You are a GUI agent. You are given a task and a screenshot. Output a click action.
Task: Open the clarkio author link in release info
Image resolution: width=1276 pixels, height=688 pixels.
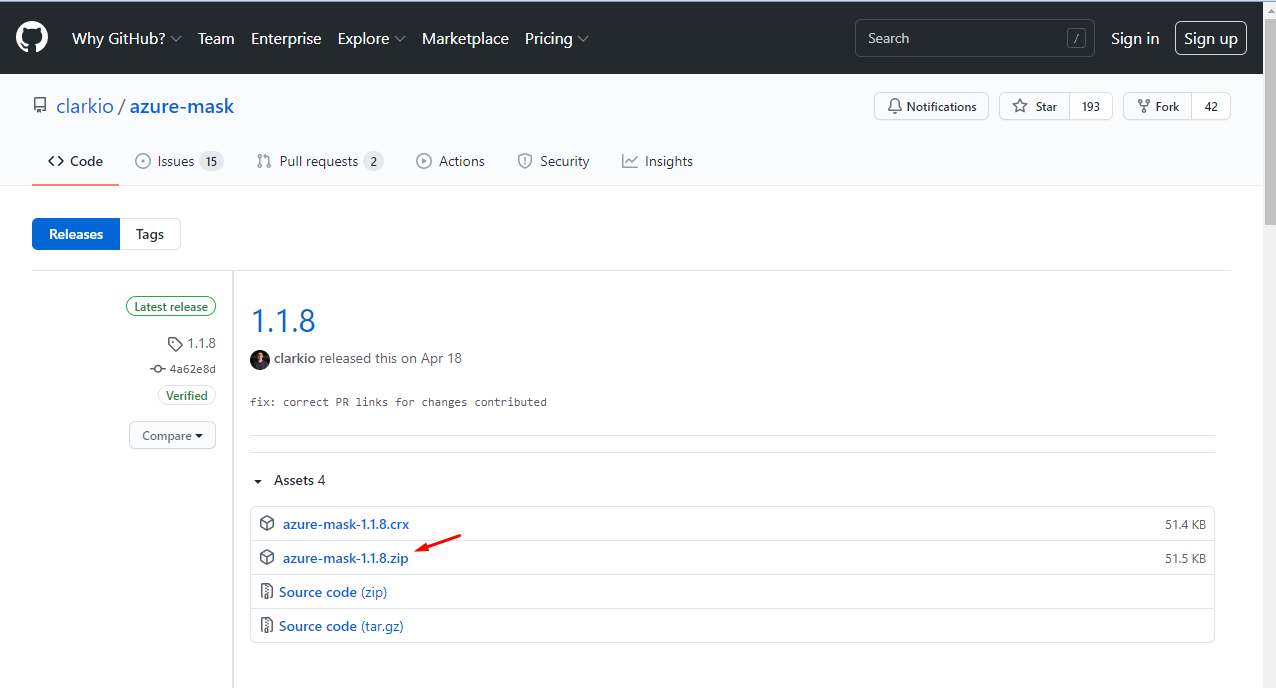[295, 358]
